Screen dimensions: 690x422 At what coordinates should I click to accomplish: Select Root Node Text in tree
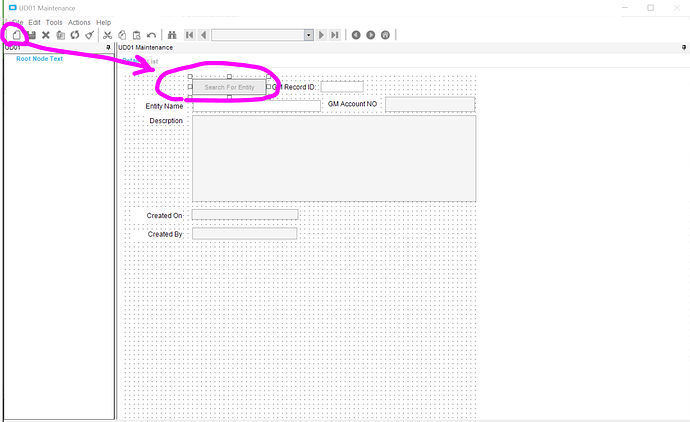pos(40,59)
